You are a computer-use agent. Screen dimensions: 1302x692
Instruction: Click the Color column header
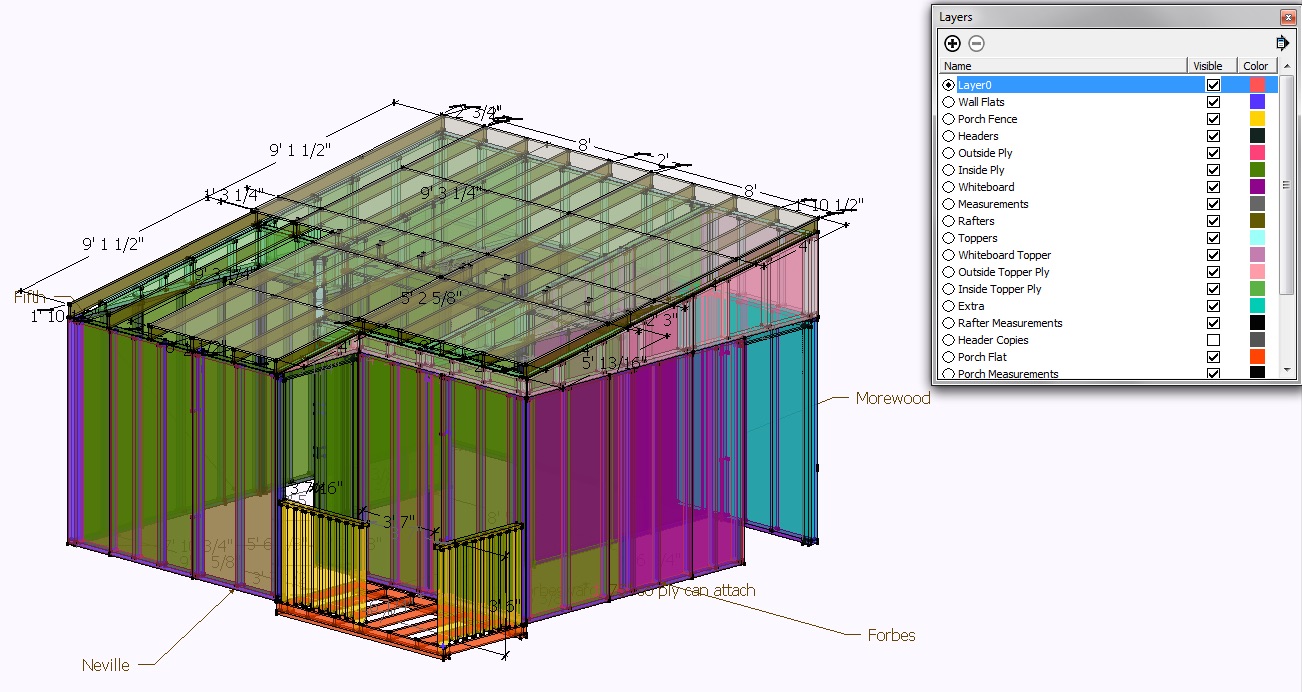pos(1255,66)
